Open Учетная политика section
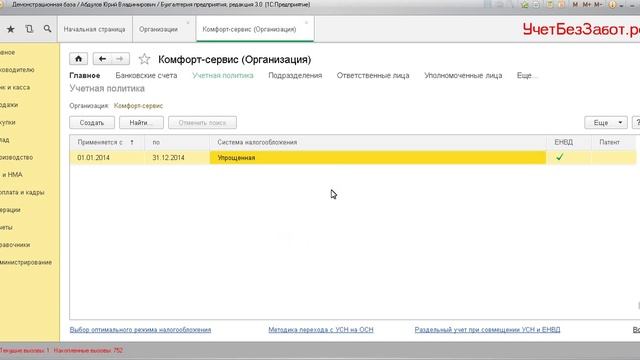This screenshot has width=640, height=360. [x=223, y=76]
